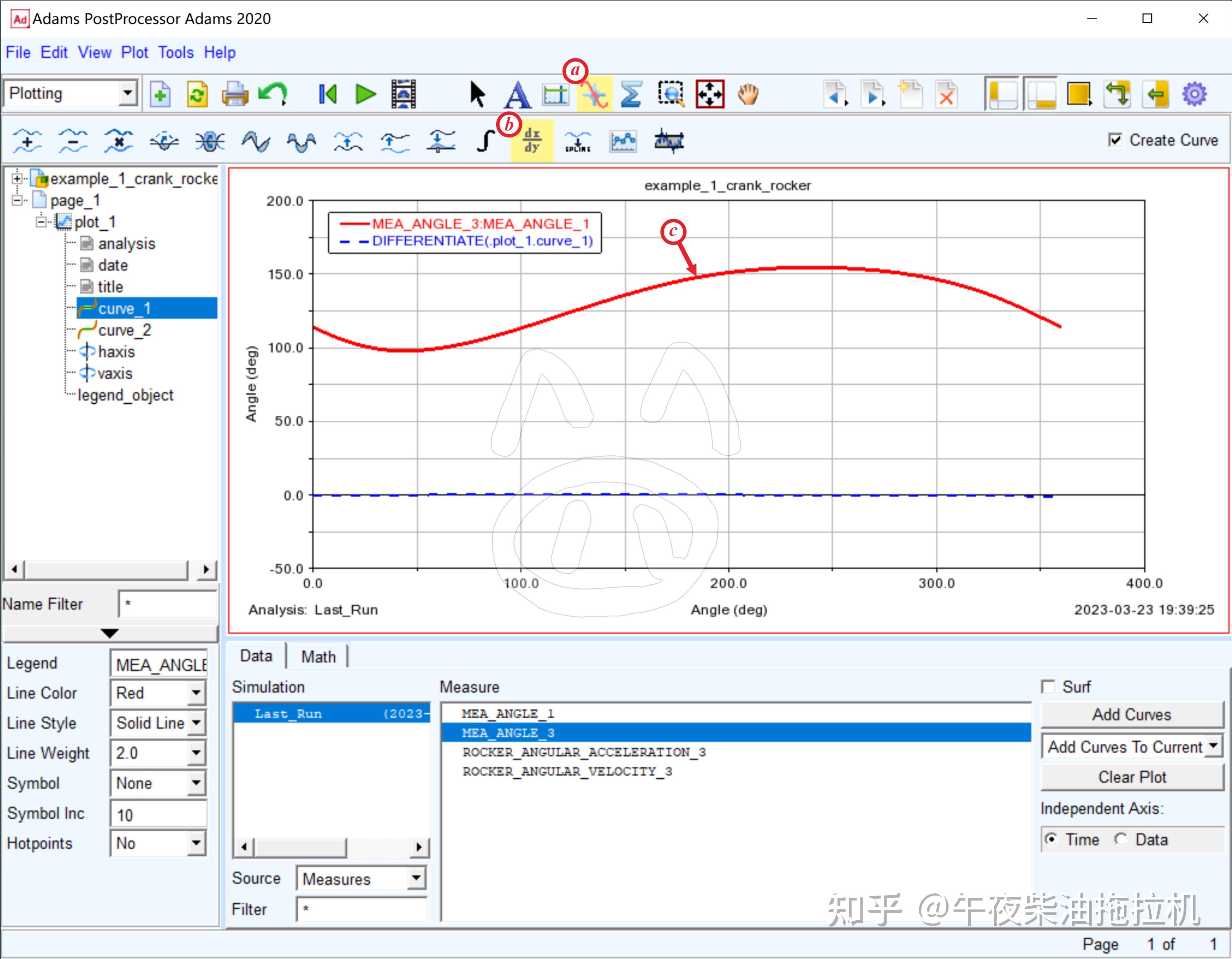Toggle the Create Curve checkbox
This screenshot has height=959, width=1232.
tap(1115, 140)
